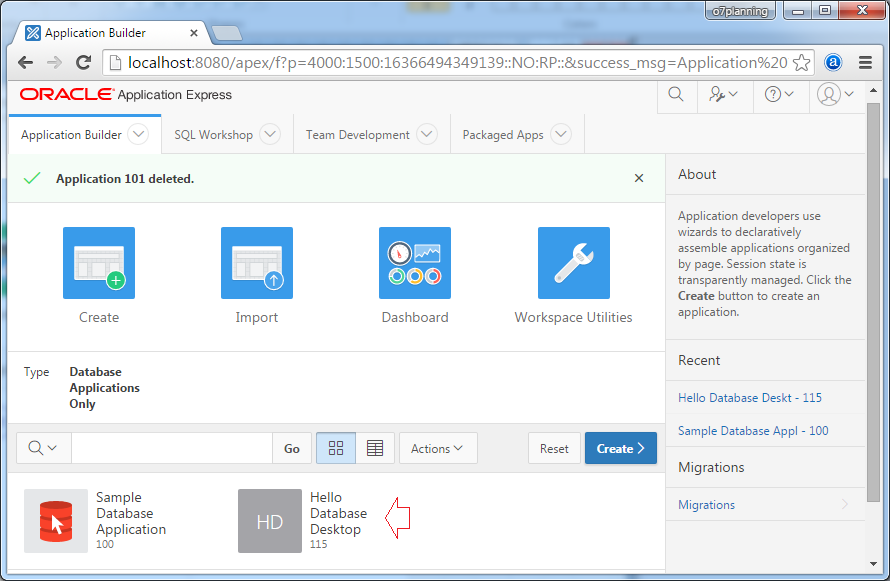Click the Reset button
The height and width of the screenshot is (581, 890).
[554, 448]
